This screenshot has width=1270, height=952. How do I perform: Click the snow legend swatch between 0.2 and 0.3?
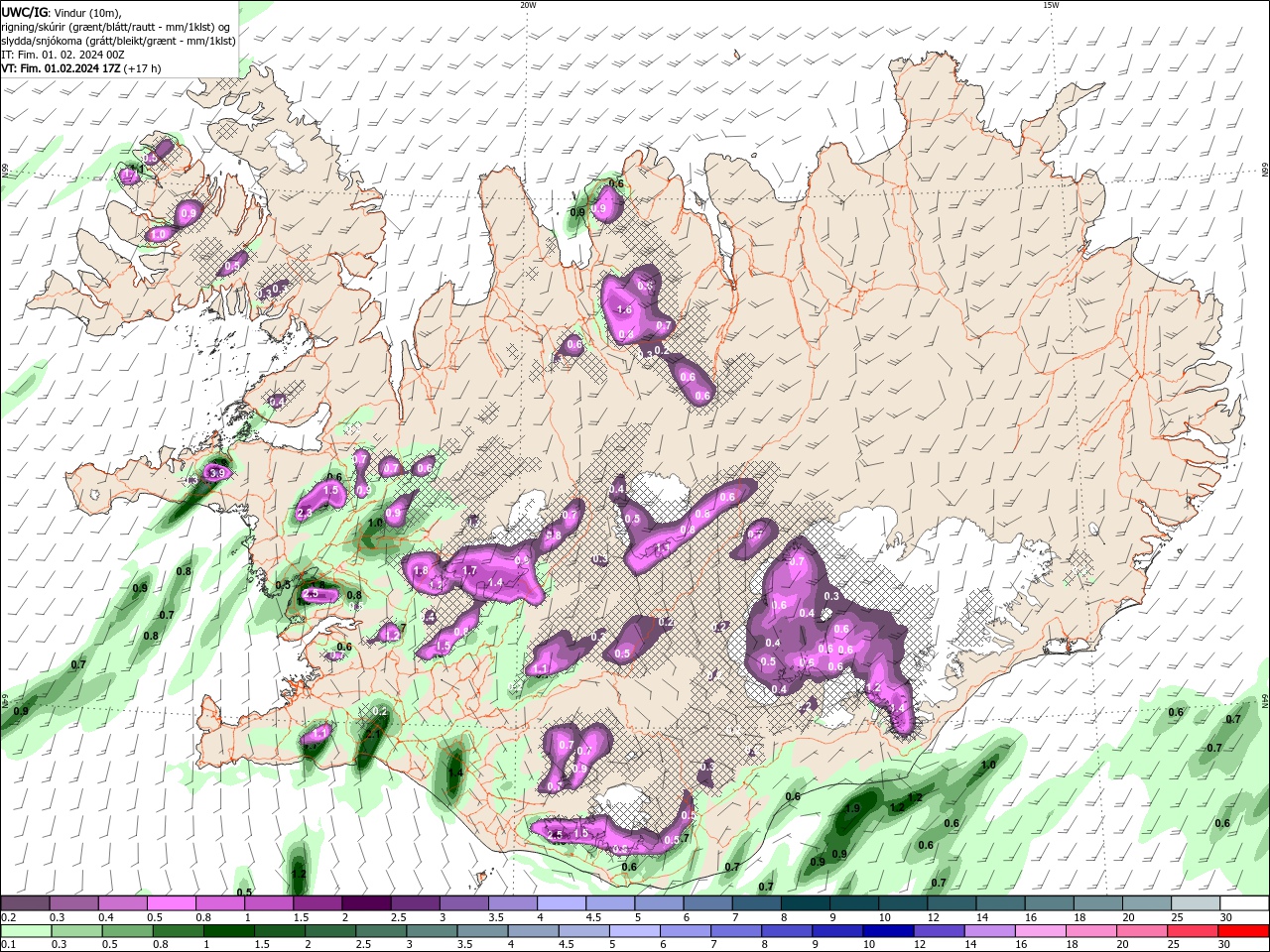(25, 903)
